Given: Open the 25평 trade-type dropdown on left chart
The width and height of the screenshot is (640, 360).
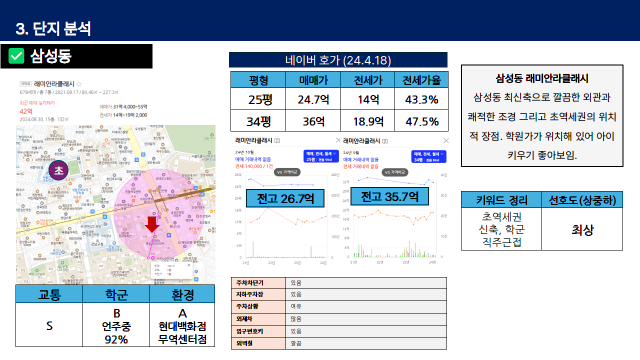Looking at the screenshot, I should click(x=320, y=156).
